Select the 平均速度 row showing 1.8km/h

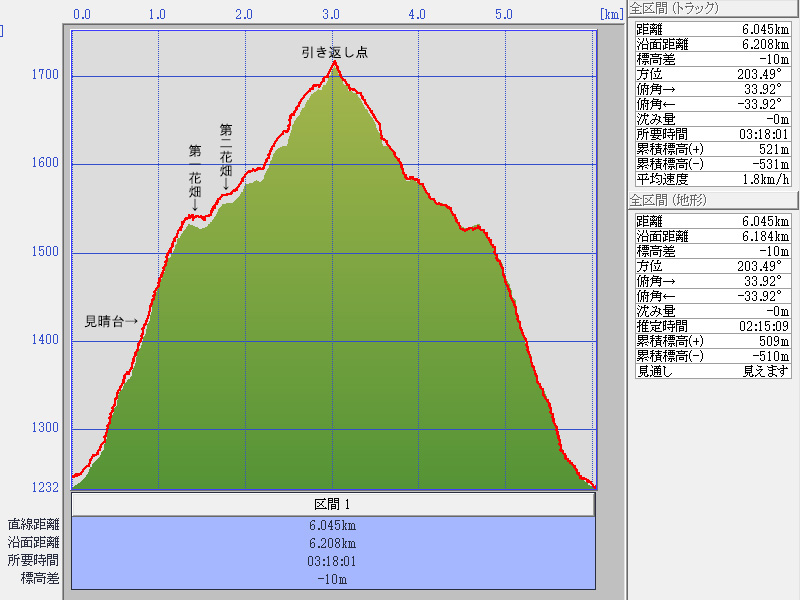(714, 179)
